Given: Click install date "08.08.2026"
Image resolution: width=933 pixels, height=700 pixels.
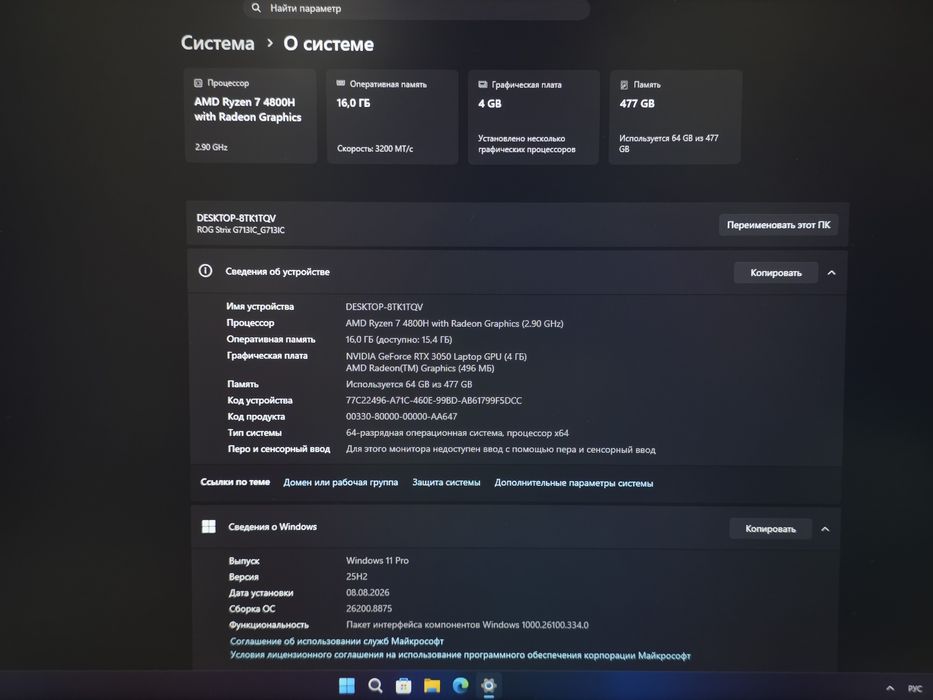Looking at the screenshot, I should [368, 592].
